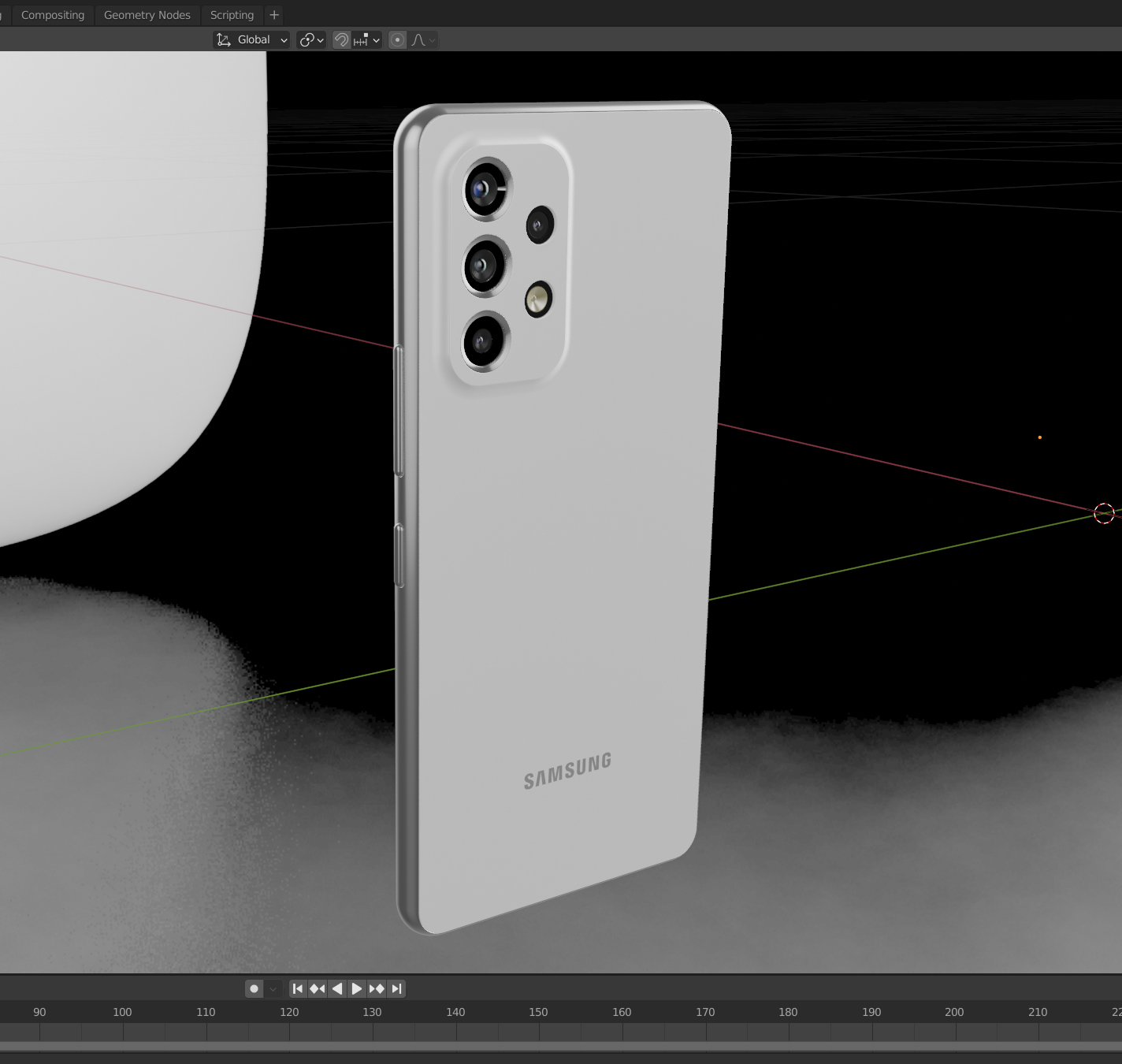Jump to the next keyframe
This screenshot has height=1064, width=1122.
coord(377,988)
